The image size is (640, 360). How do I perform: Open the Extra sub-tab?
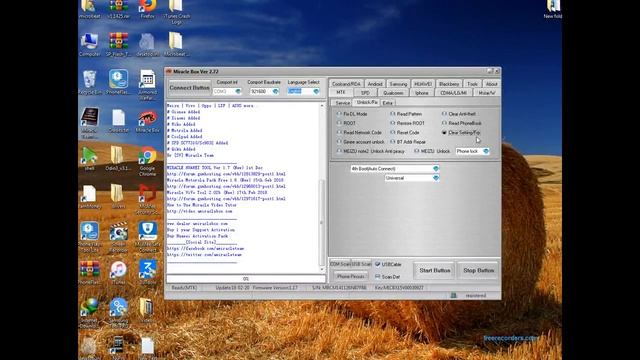pyautogui.click(x=387, y=103)
